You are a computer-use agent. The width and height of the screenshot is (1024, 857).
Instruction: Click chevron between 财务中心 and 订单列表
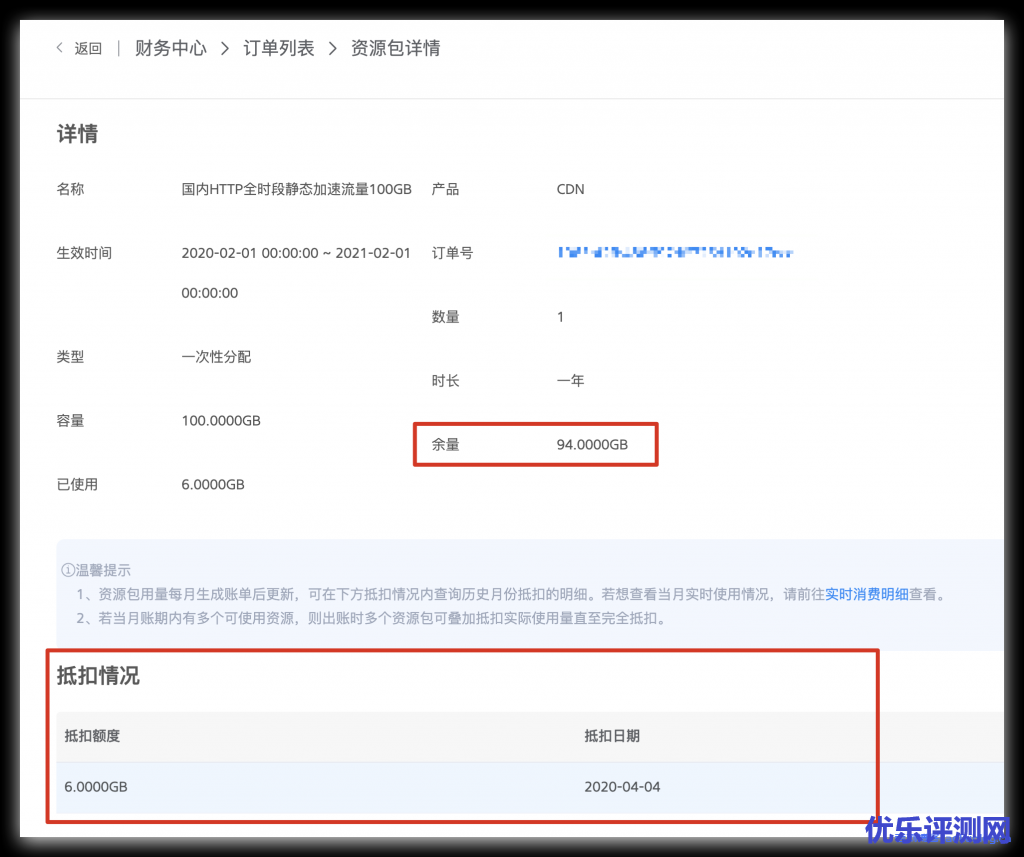[225, 48]
